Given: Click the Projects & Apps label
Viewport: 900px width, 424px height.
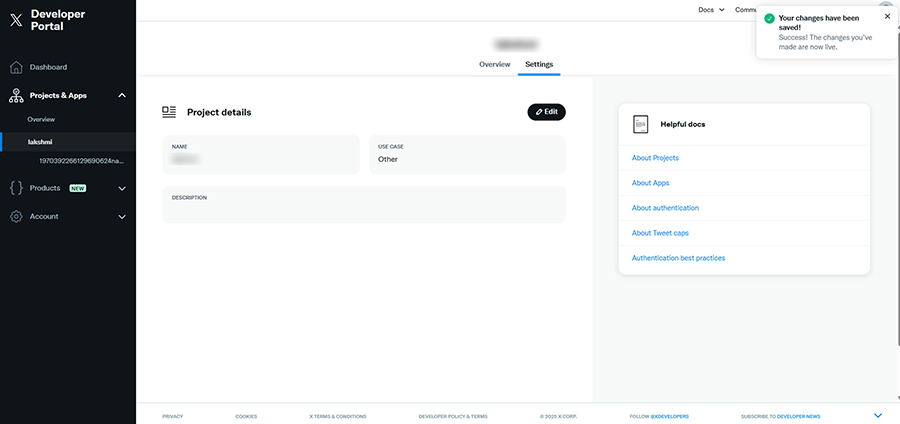Looking at the screenshot, I should (59, 96).
